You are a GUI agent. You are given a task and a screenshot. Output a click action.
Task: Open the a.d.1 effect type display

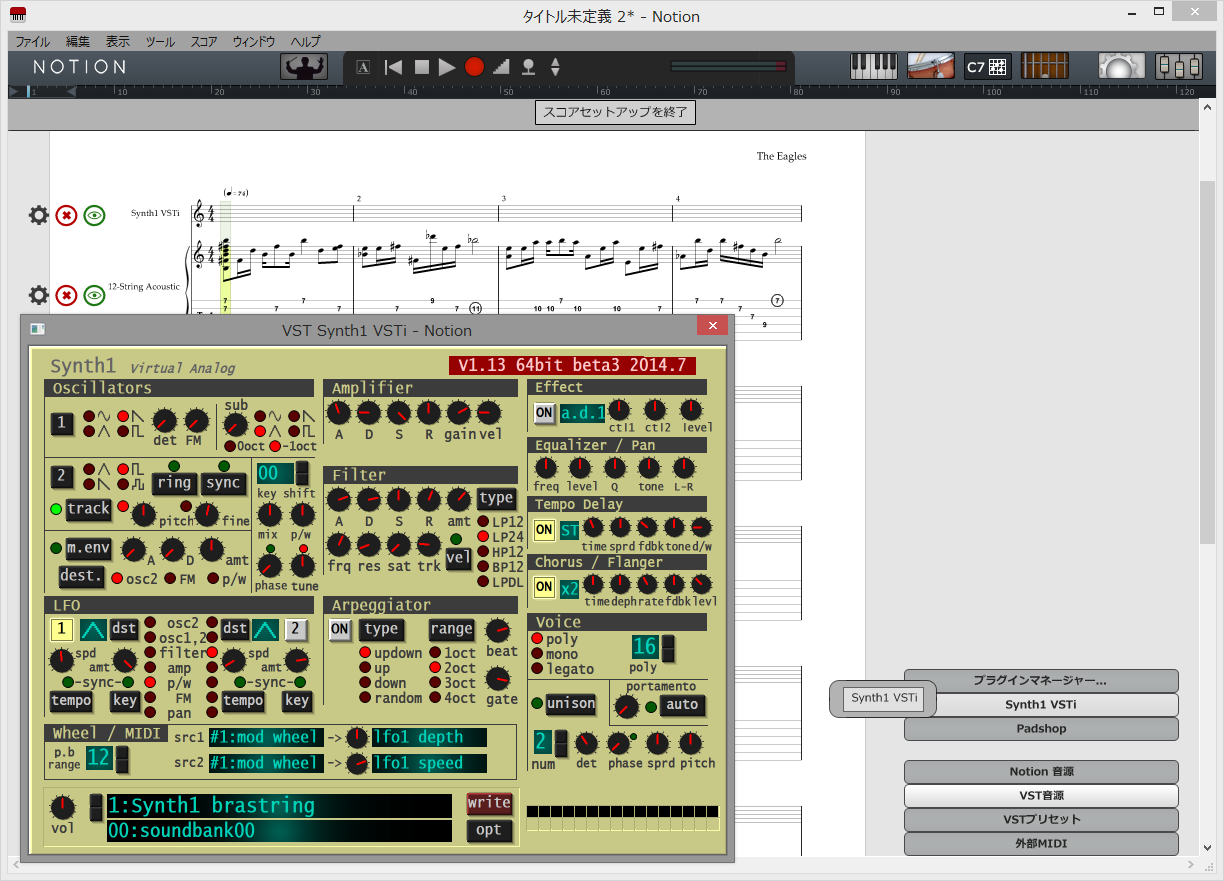583,413
